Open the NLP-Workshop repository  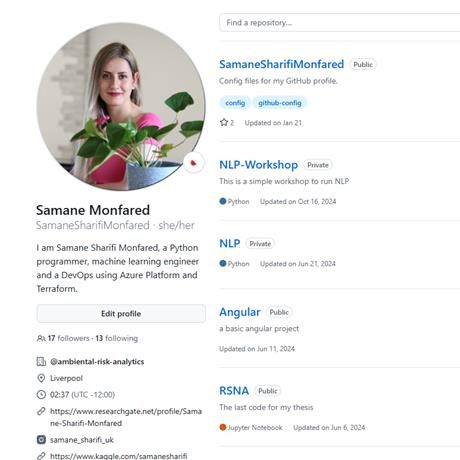click(258, 165)
